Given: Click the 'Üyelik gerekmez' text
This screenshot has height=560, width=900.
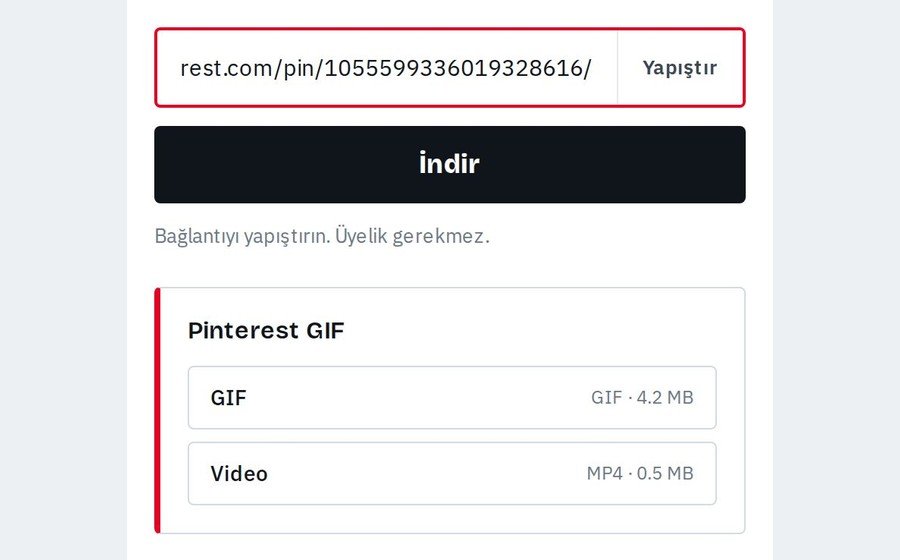Looking at the screenshot, I should click(412, 236).
